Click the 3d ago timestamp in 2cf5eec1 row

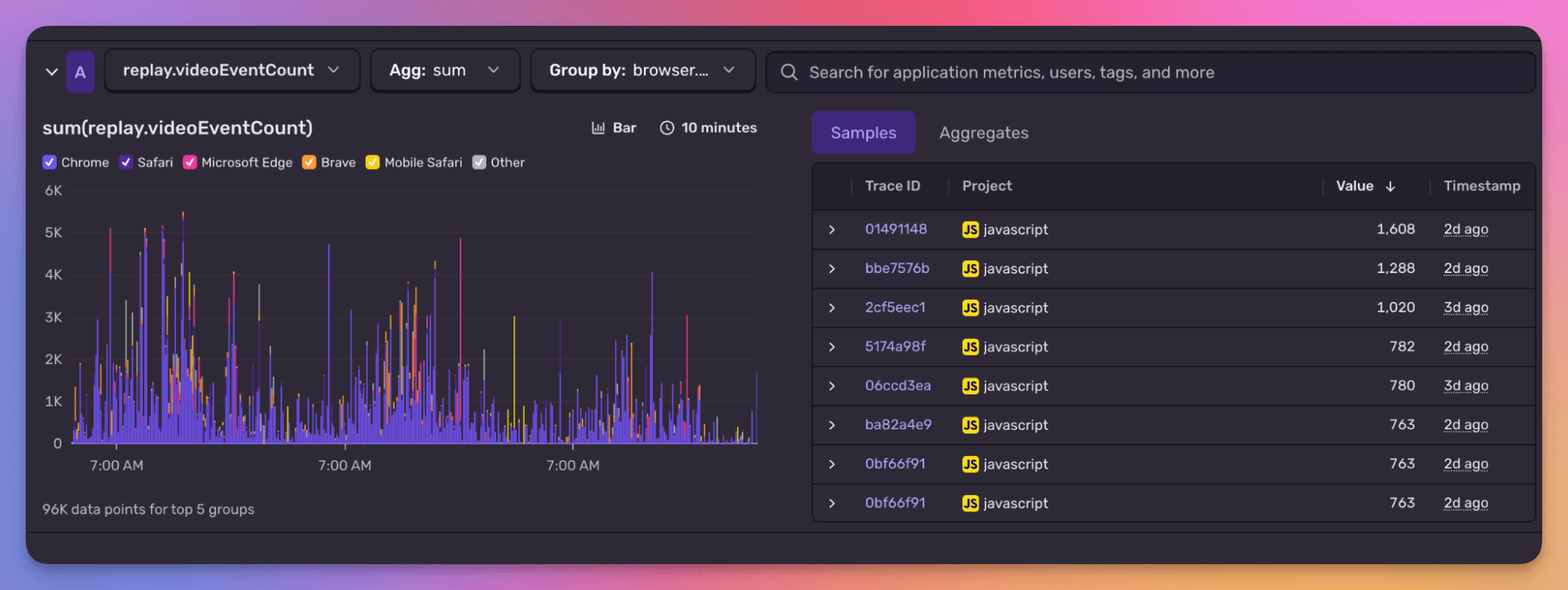(1466, 307)
